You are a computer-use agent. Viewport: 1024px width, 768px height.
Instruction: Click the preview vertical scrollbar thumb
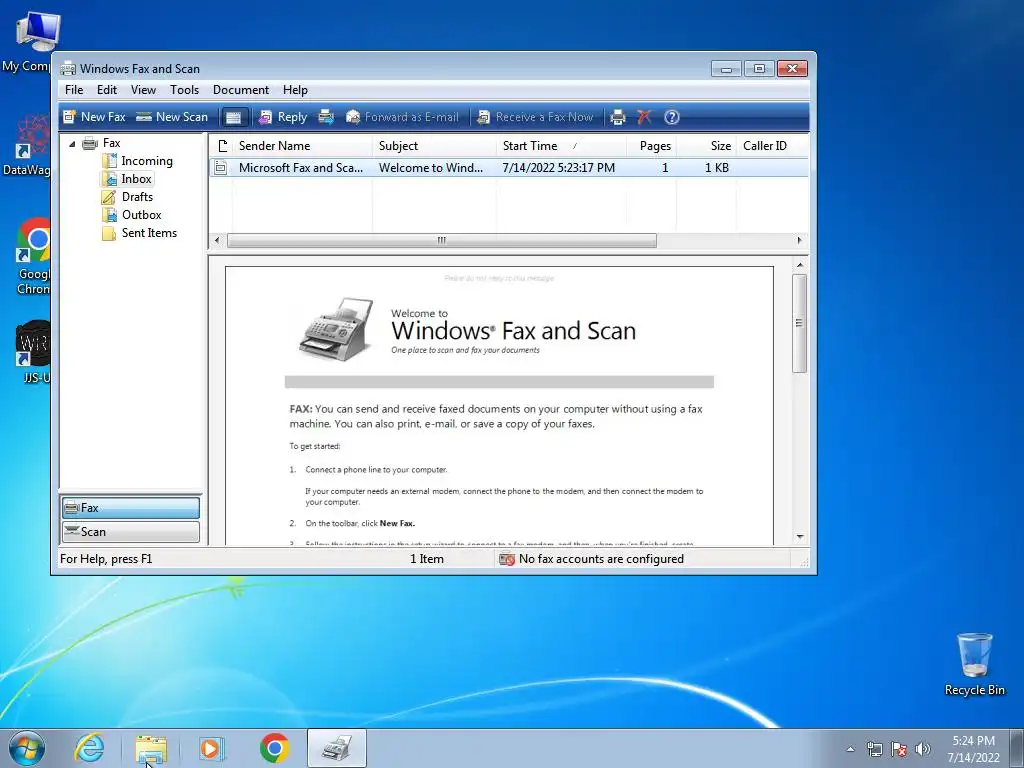799,323
